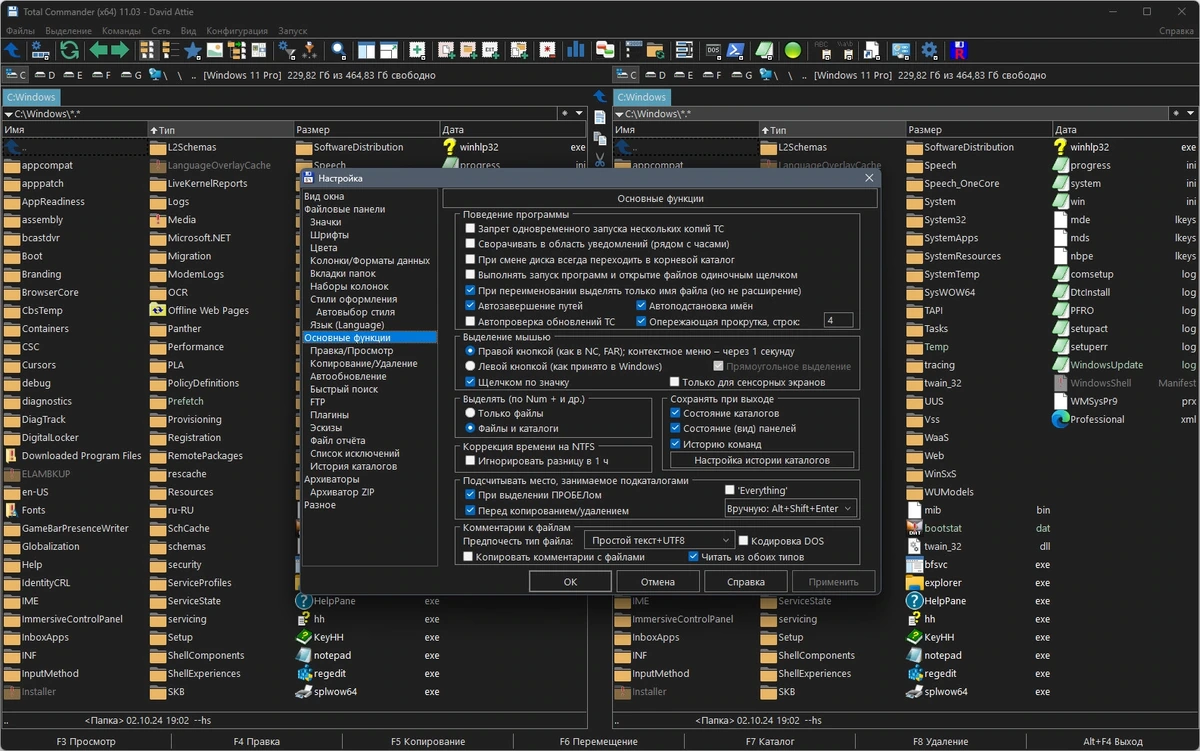The width and height of the screenshot is (1200, 751).
Task: Enable 'Сворачивать в область уведомлений' checkbox
Action: (471, 244)
